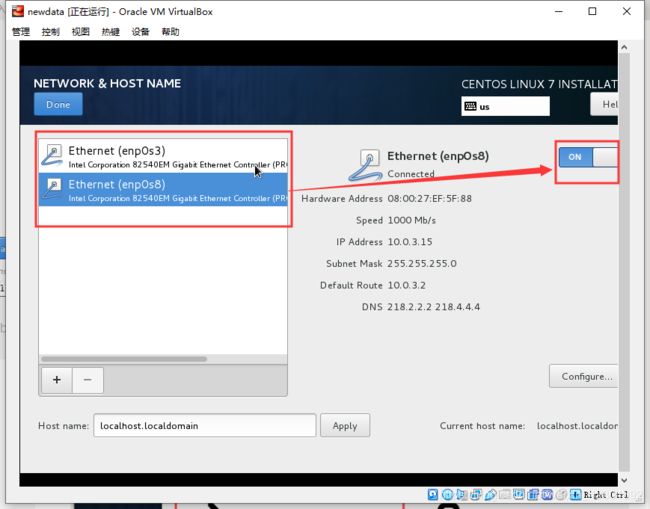Viewport: 650px width, 509px height.
Task: Click the Current host name value text
Action: tap(577, 426)
